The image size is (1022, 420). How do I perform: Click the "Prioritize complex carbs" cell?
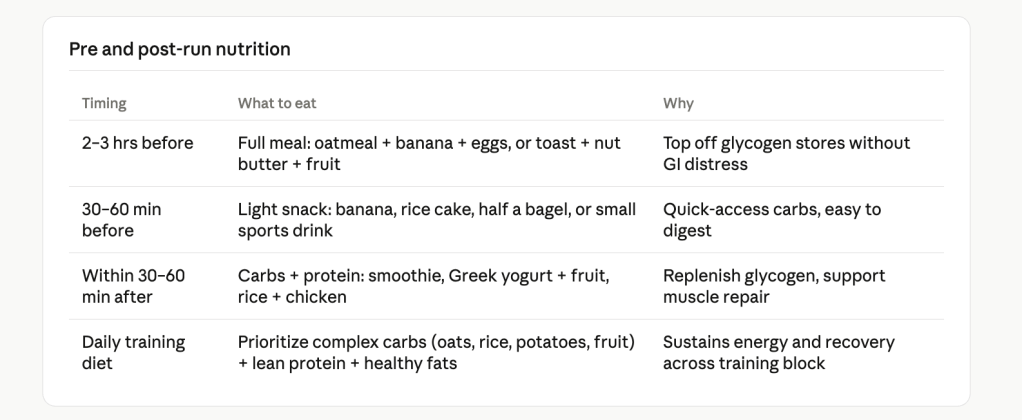click(436, 353)
